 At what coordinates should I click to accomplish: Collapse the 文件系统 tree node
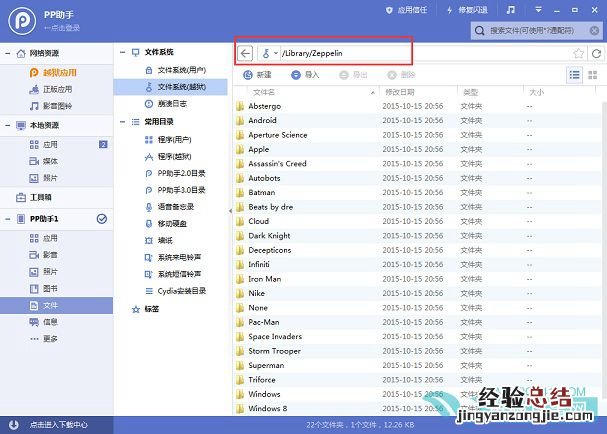[122, 52]
